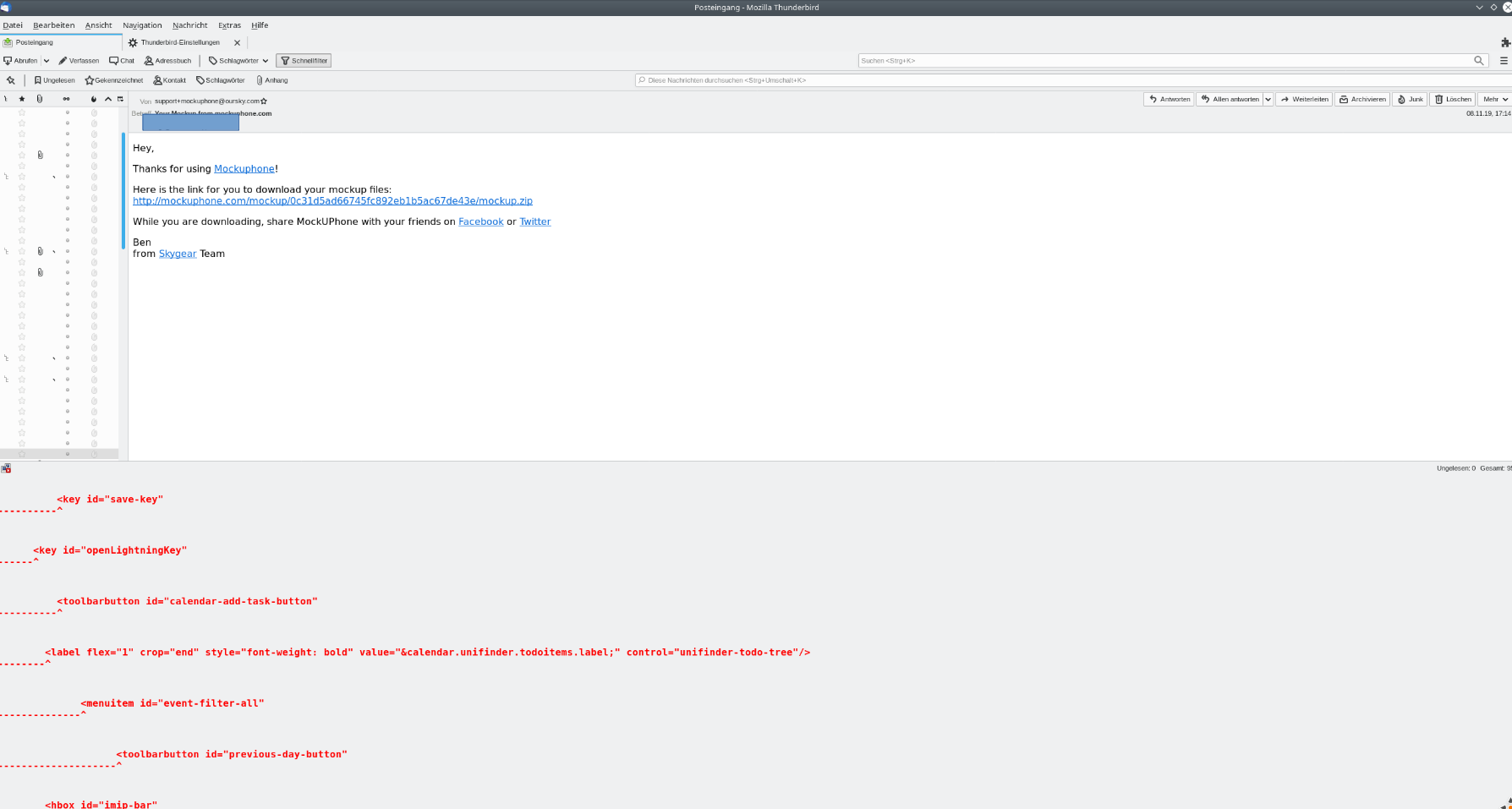Toggle the Schnellfilter quick filter bar

(x=304, y=61)
